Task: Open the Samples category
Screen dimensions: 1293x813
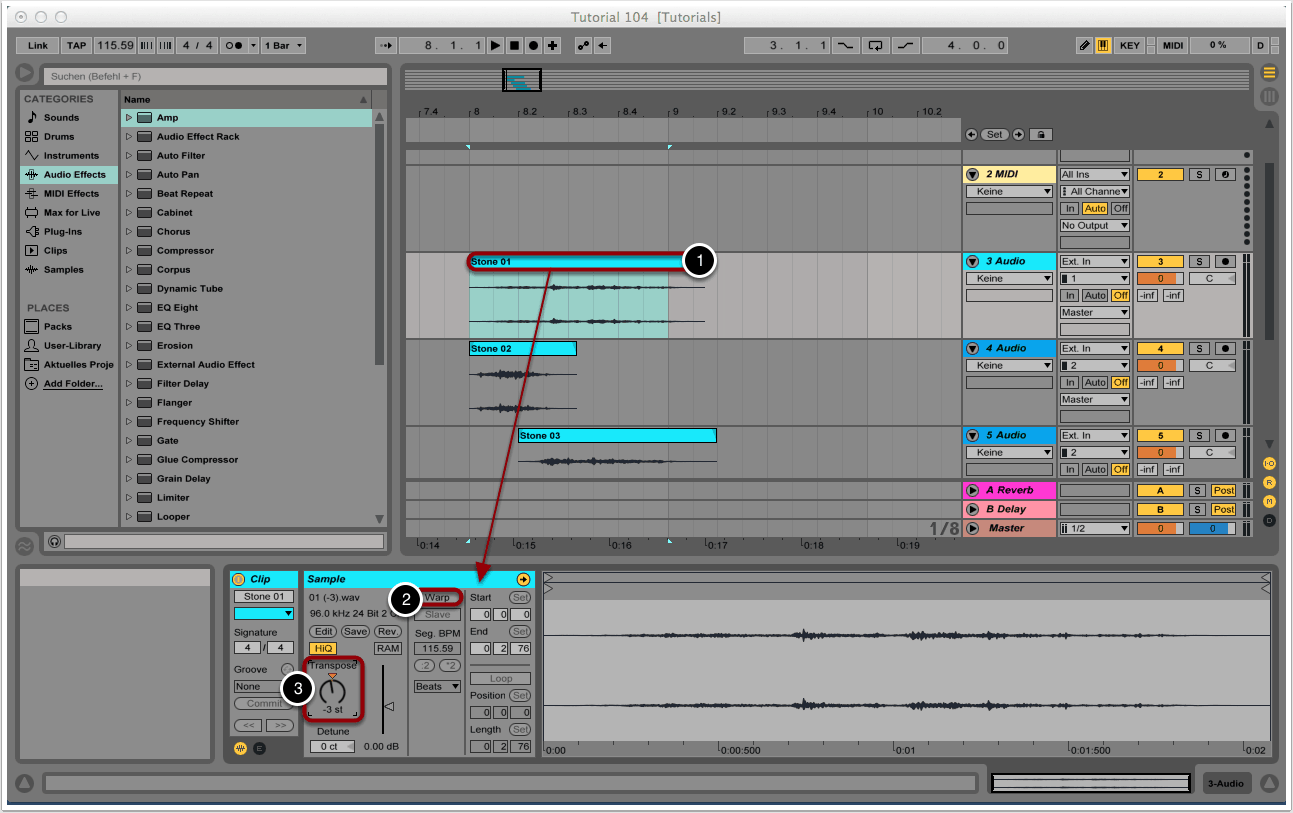Action: tap(63, 269)
